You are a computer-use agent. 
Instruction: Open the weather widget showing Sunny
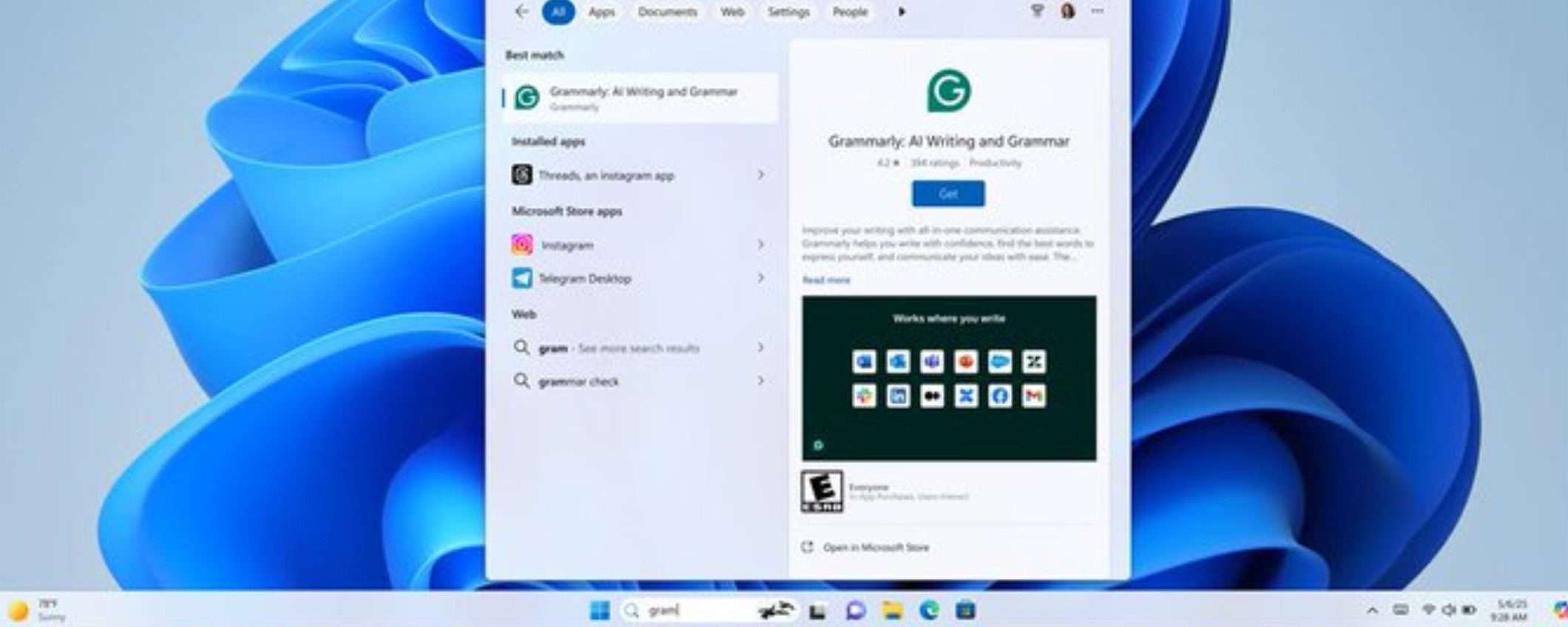(37, 610)
